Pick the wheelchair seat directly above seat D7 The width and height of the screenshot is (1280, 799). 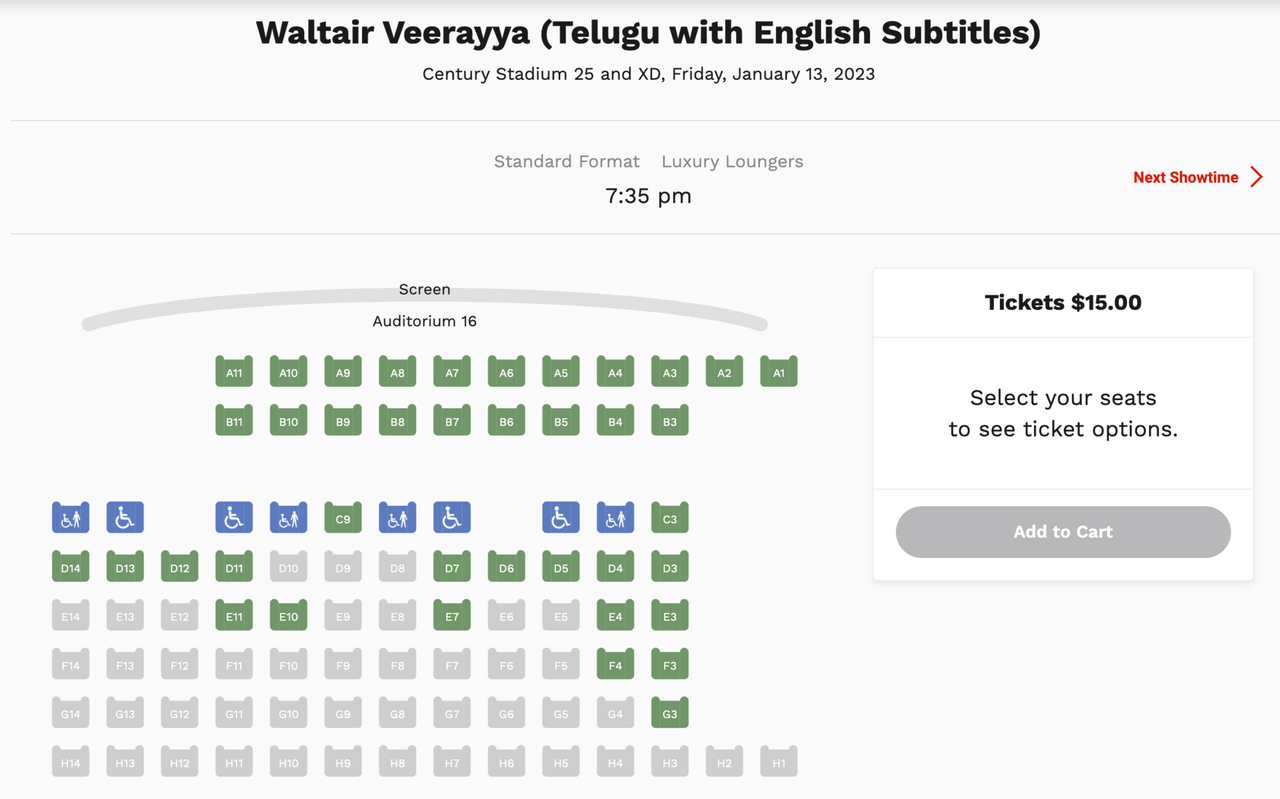(452, 518)
